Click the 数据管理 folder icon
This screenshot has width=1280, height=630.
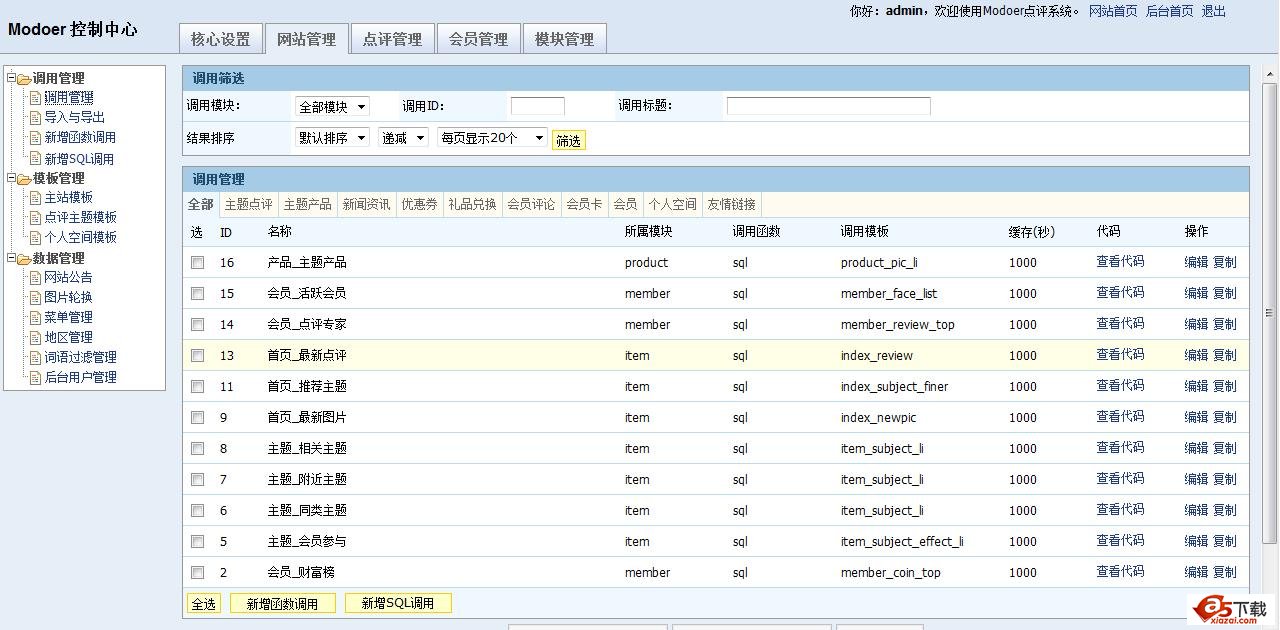point(25,257)
